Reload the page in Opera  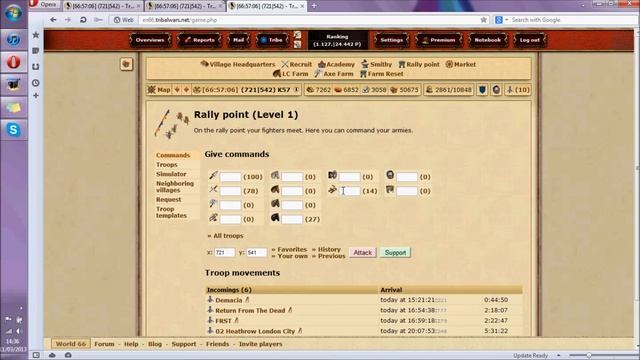[83, 20]
